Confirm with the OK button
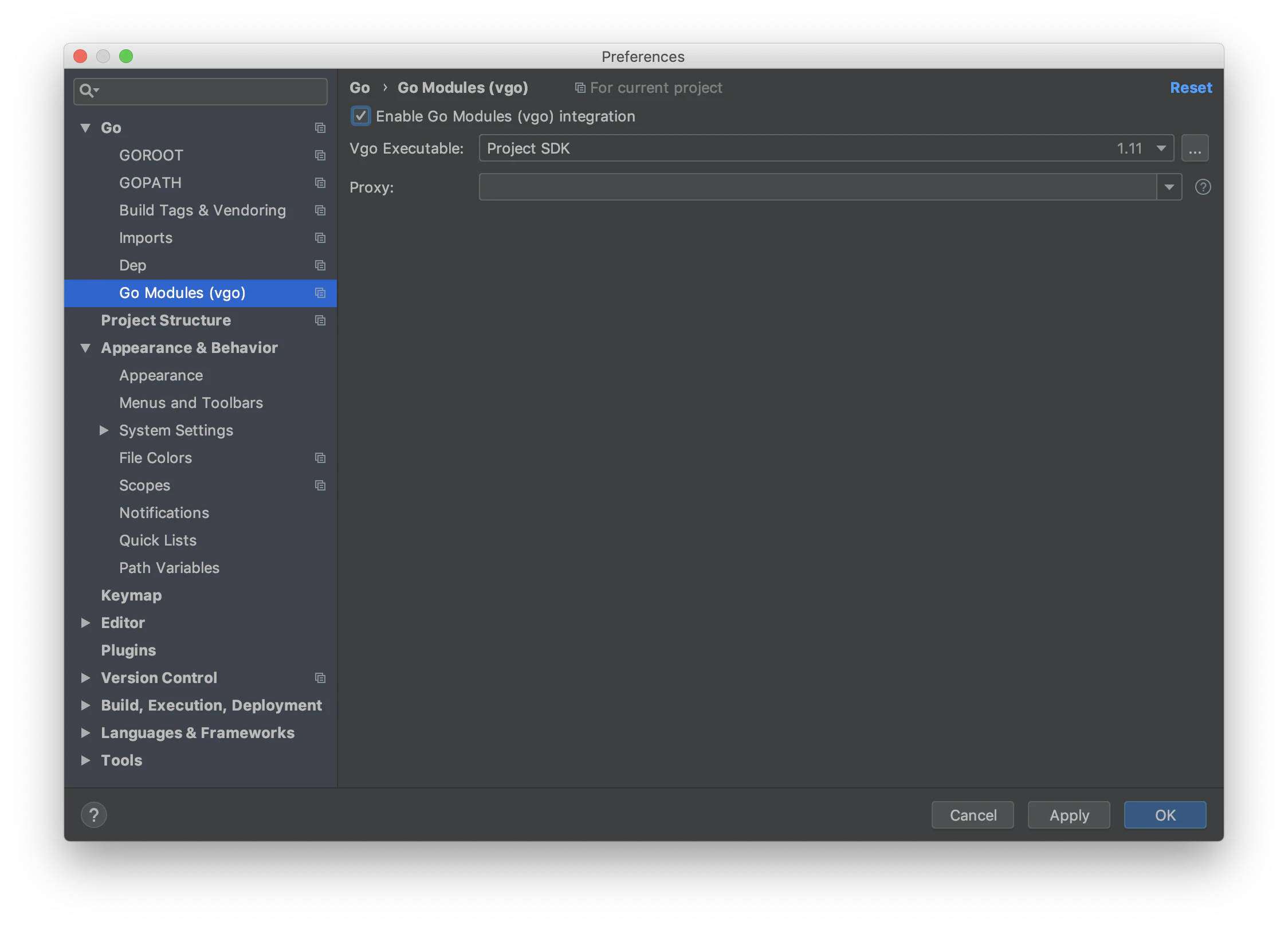The width and height of the screenshot is (1288, 926). pyautogui.click(x=1165, y=815)
